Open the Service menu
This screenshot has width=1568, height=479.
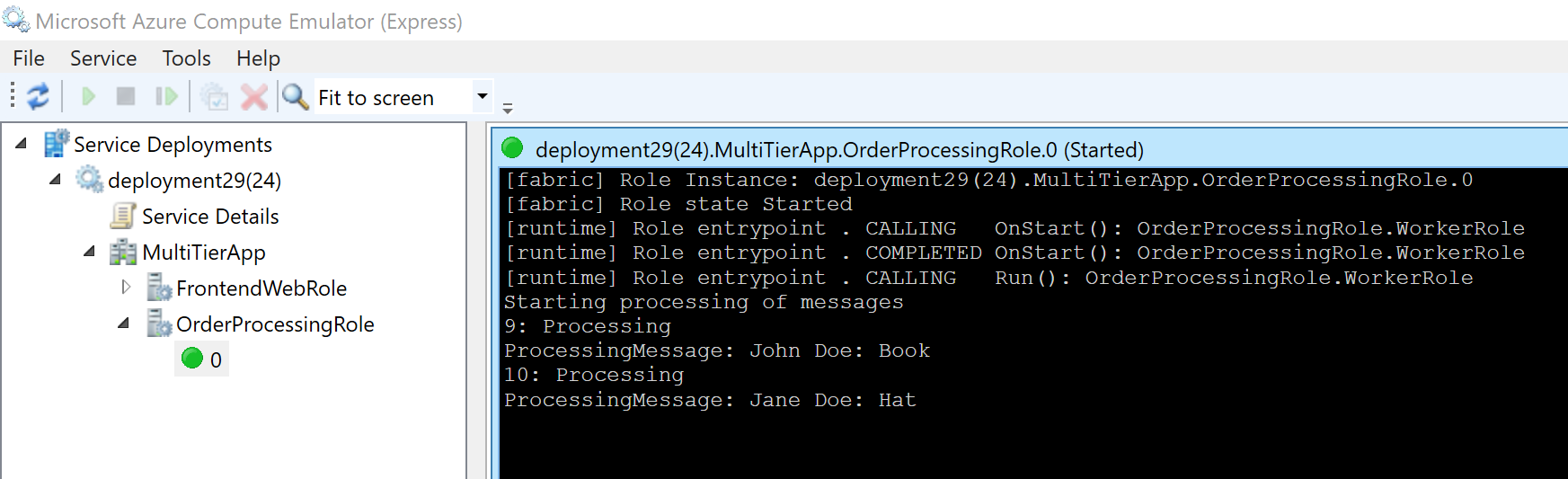click(x=103, y=58)
